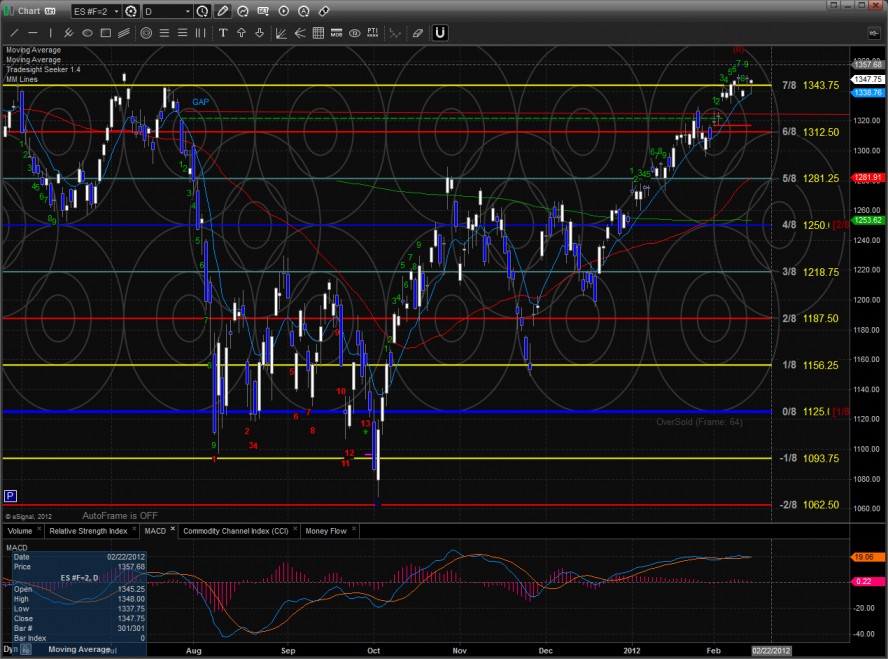Click the P marker on the chart
This screenshot has width=888, height=659.
click(x=10, y=497)
